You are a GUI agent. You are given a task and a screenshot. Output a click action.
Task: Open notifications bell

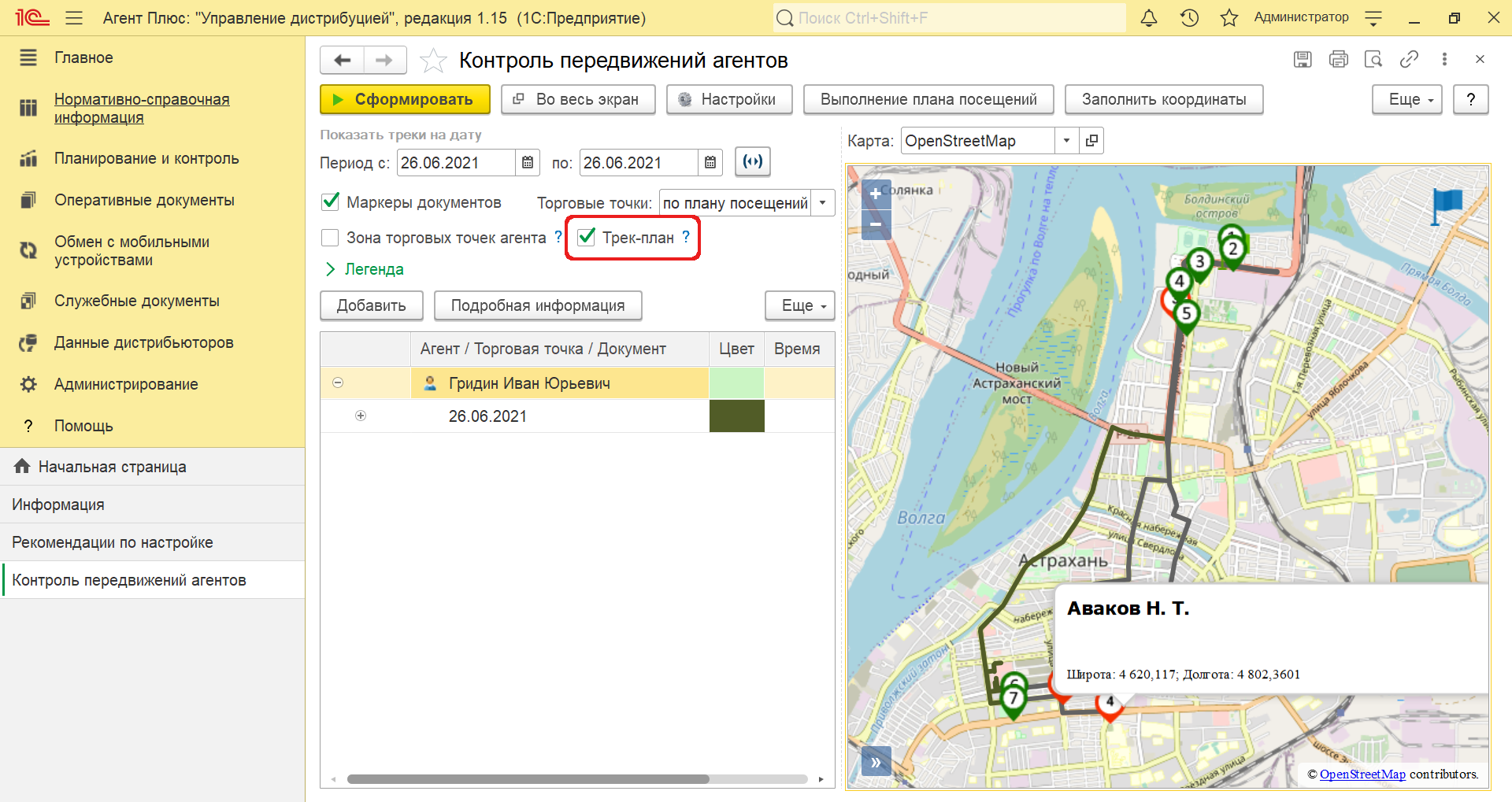click(x=1149, y=17)
